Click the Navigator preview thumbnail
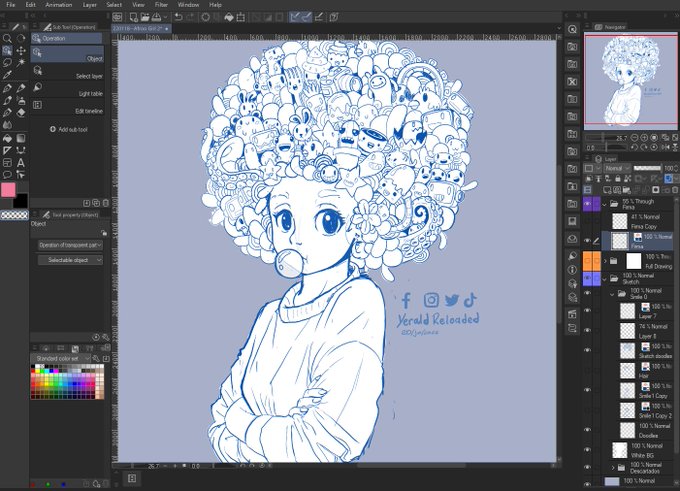 [631, 81]
